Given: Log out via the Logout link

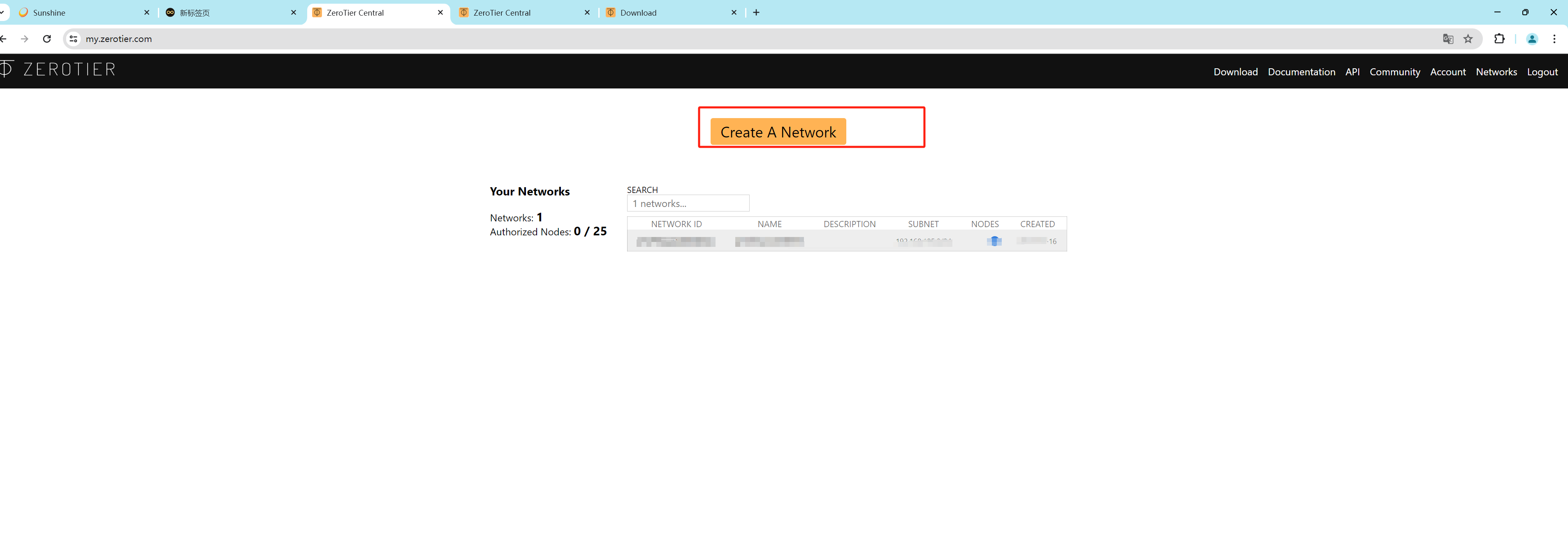Looking at the screenshot, I should pyautogui.click(x=1542, y=72).
